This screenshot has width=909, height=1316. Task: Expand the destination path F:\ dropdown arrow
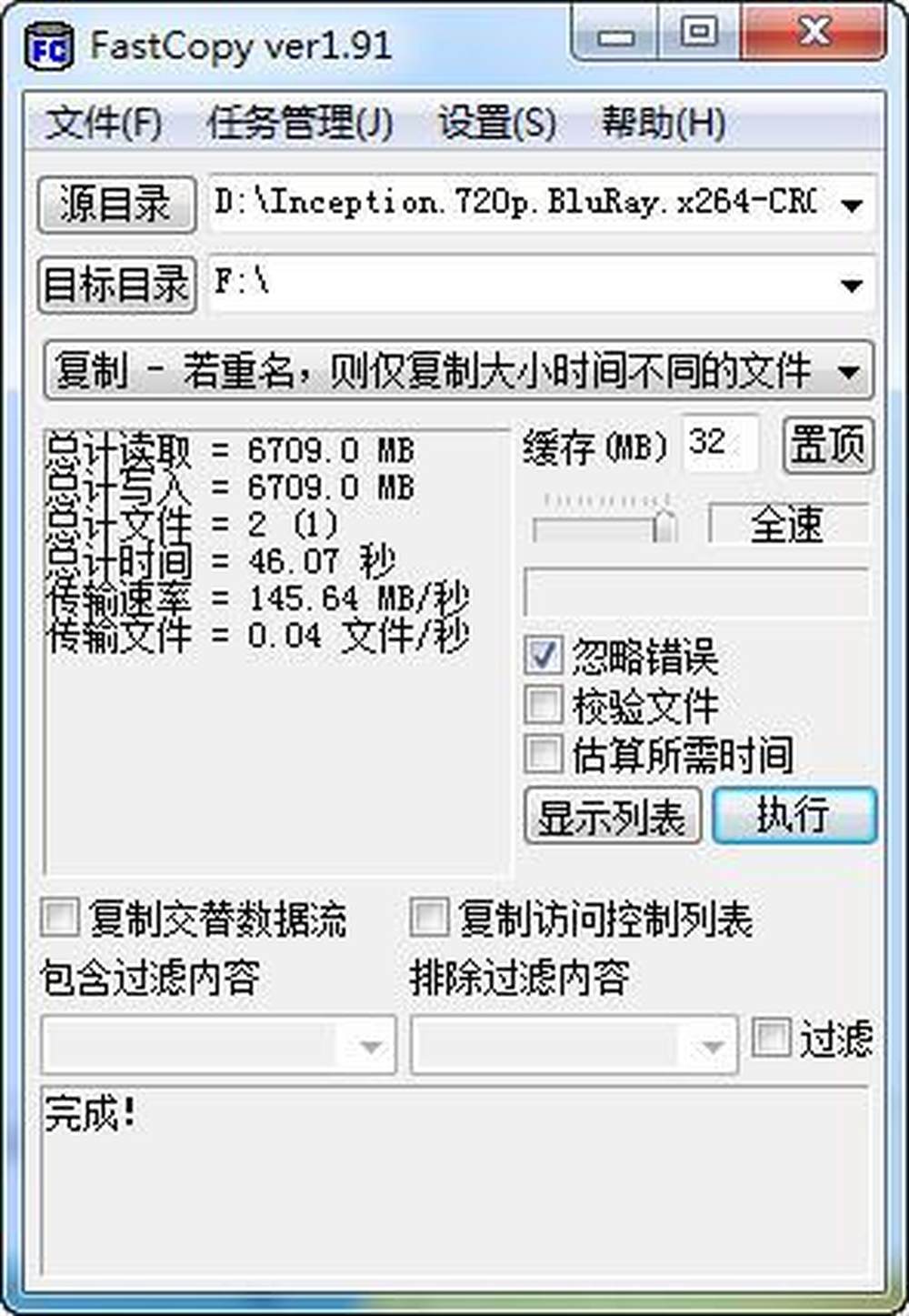point(852,286)
